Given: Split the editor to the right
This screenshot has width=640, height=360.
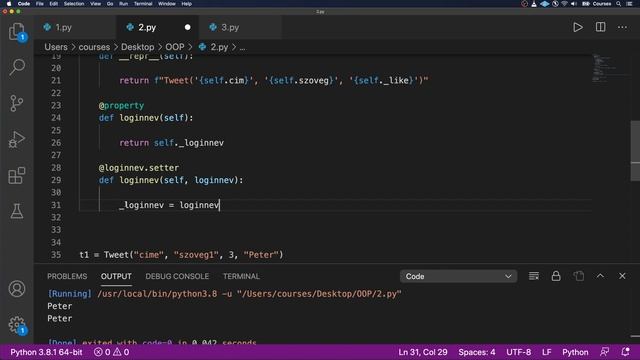Looking at the screenshot, I should point(600,27).
